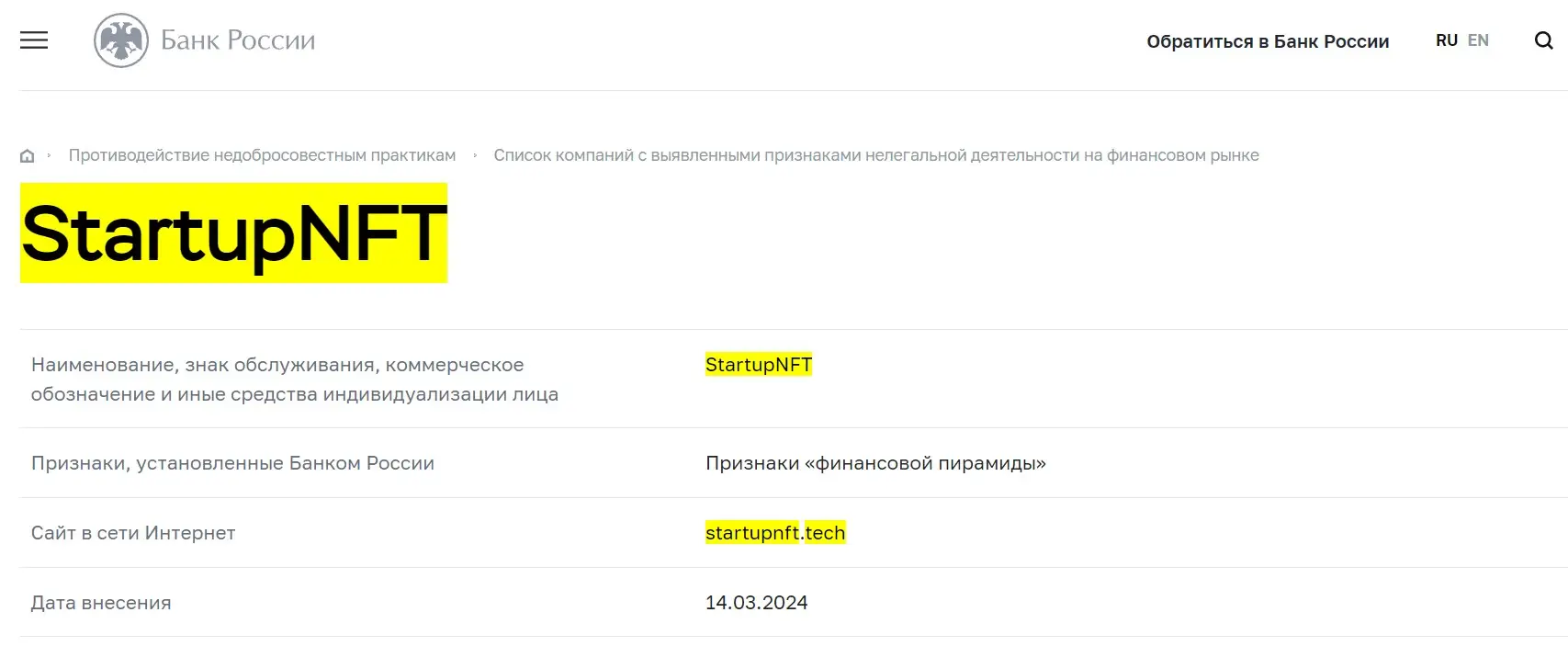Screen dimensions: 1568x669
Task: Open the hamburger navigation menu
Action: (34, 40)
